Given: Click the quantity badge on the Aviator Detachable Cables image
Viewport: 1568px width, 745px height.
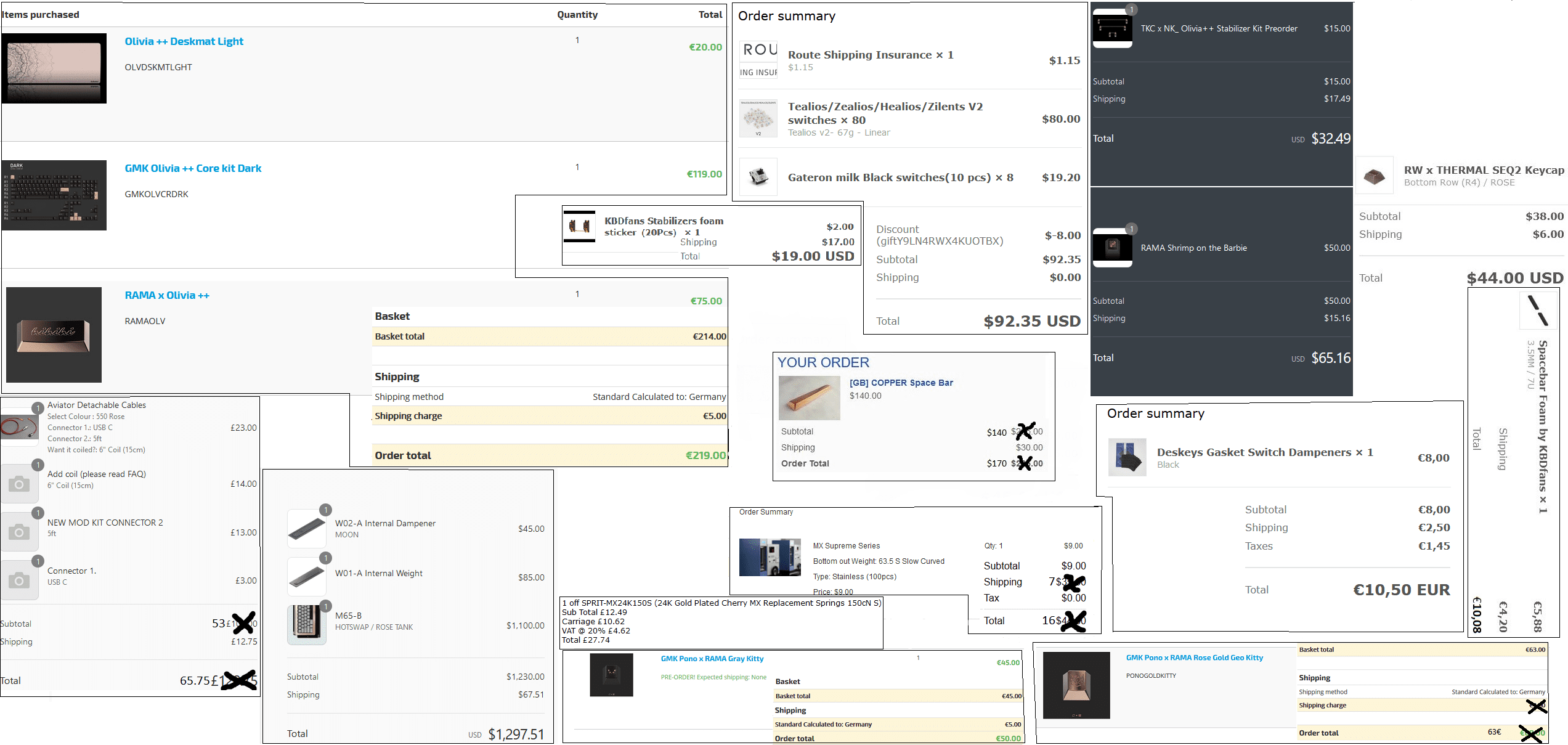Looking at the screenshot, I should click(x=38, y=408).
